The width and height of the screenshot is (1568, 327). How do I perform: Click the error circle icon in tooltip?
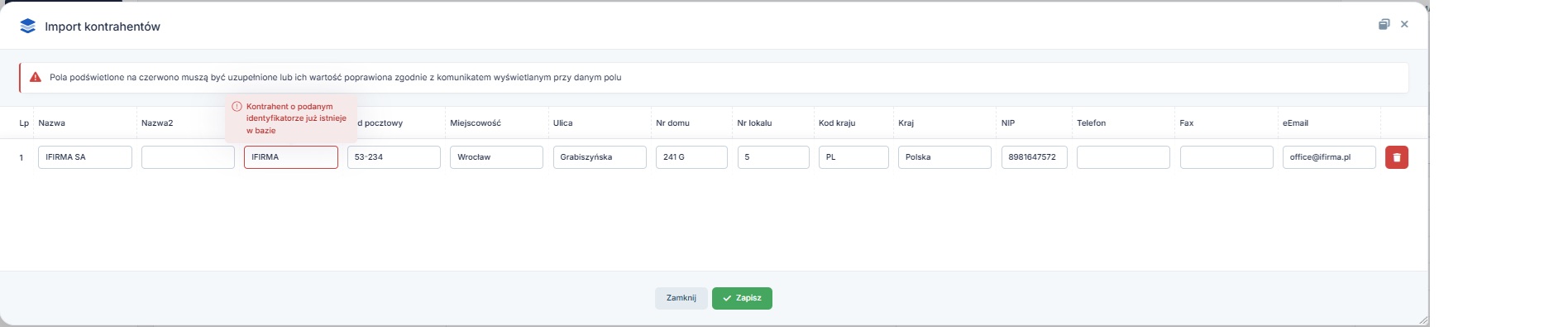tap(237, 107)
